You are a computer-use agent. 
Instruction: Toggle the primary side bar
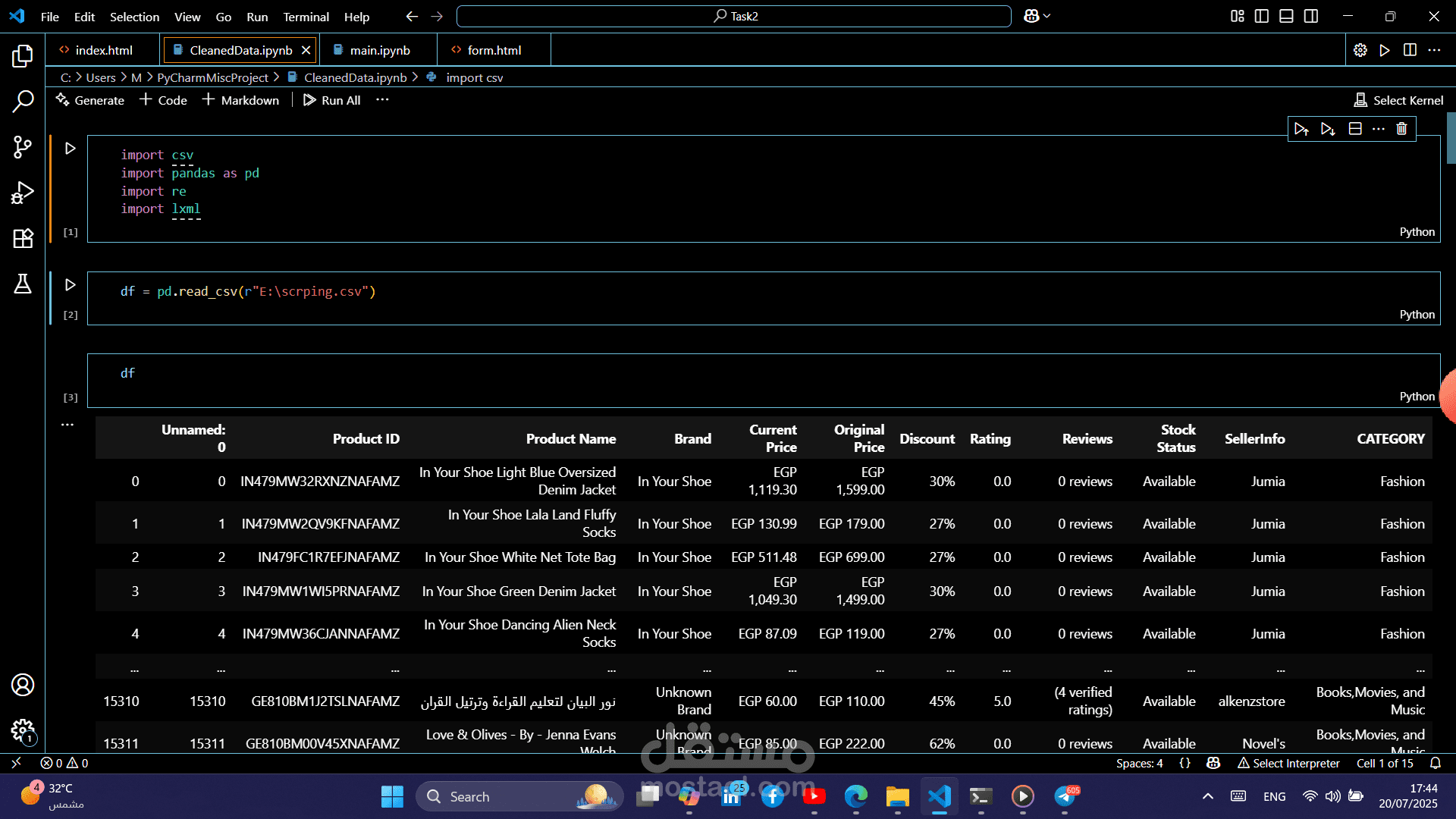(x=1262, y=16)
